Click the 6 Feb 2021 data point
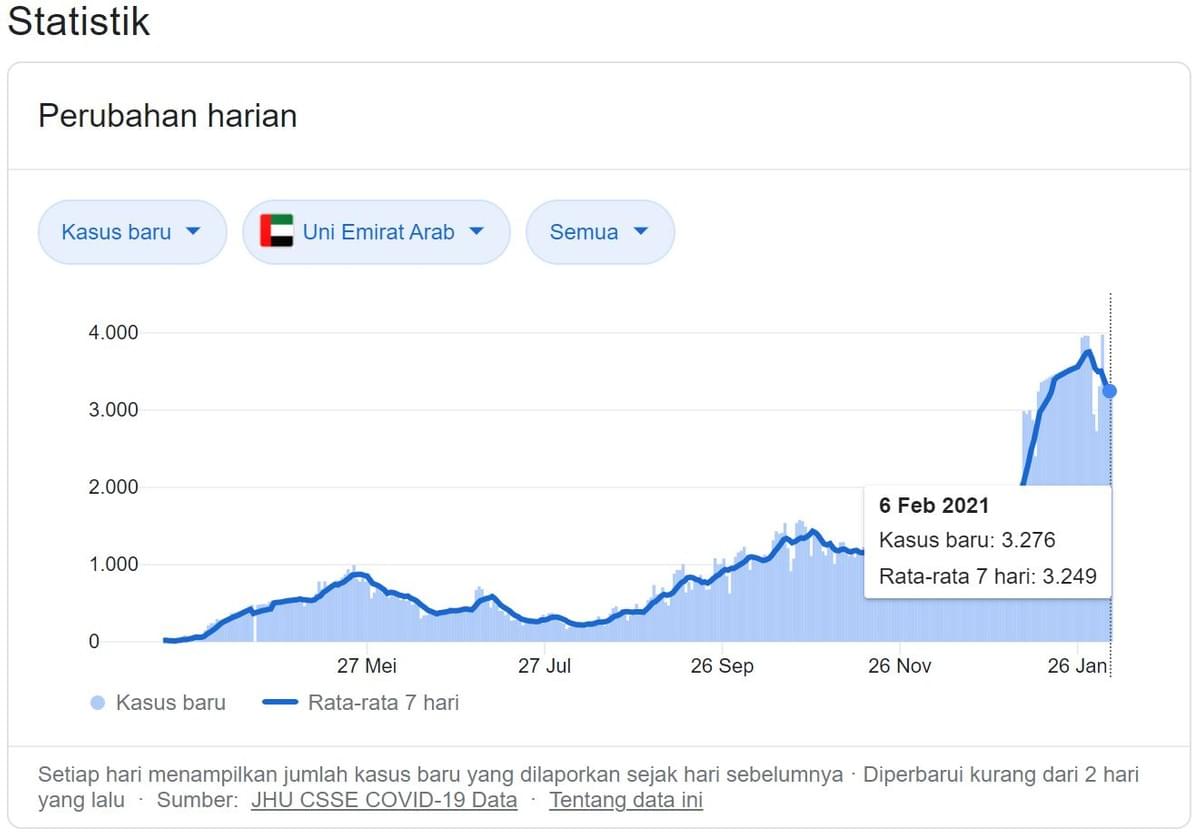 click(1110, 391)
